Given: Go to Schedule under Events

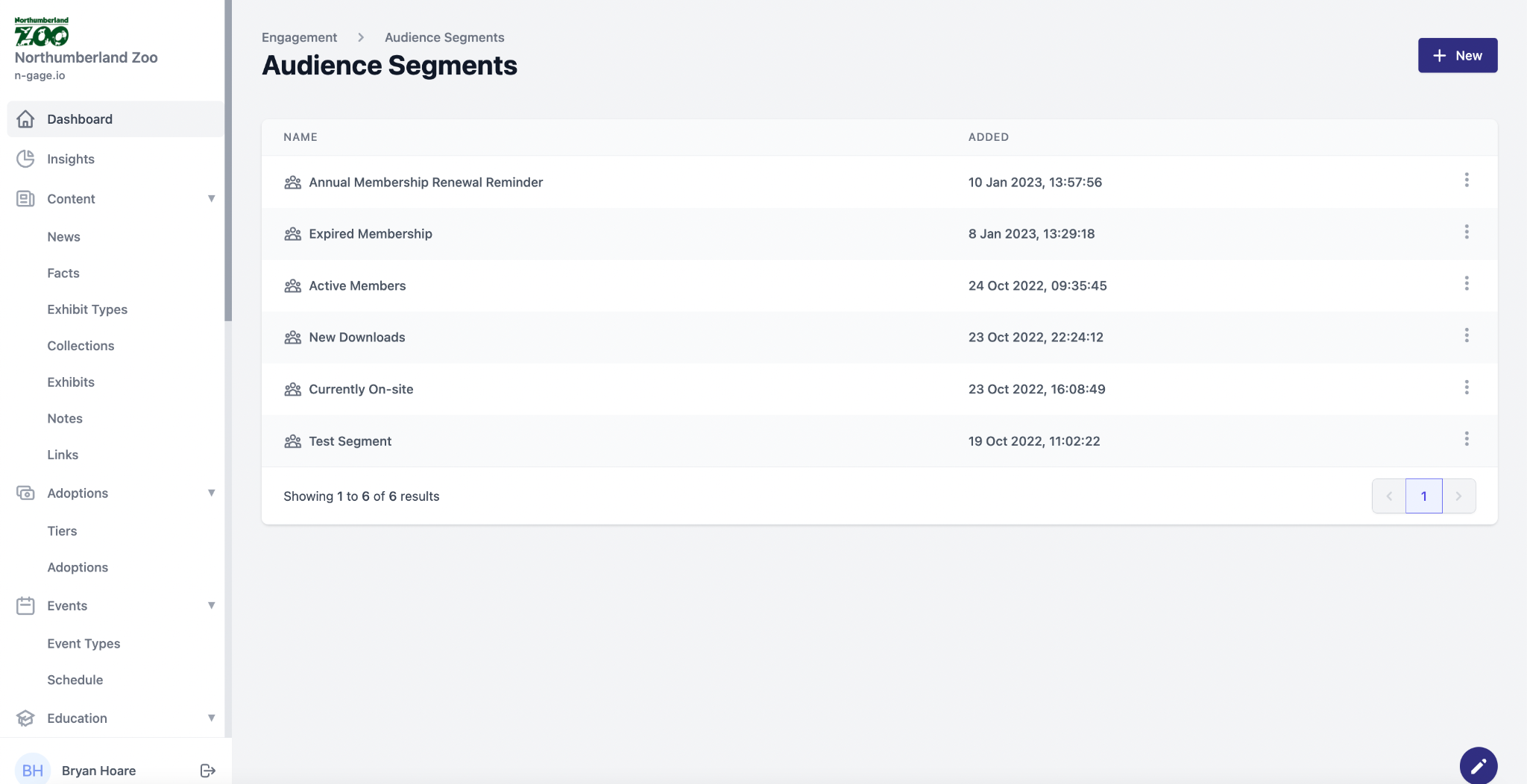Looking at the screenshot, I should [75, 680].
